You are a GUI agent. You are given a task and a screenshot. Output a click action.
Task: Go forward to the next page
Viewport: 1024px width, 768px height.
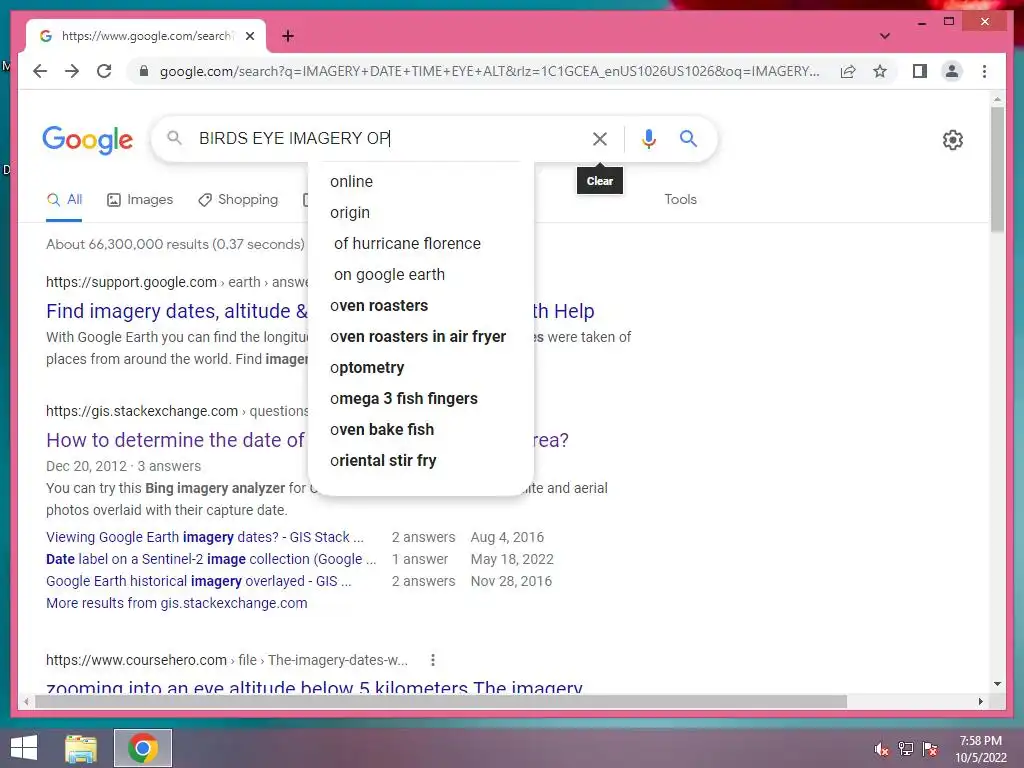(72, 71)
